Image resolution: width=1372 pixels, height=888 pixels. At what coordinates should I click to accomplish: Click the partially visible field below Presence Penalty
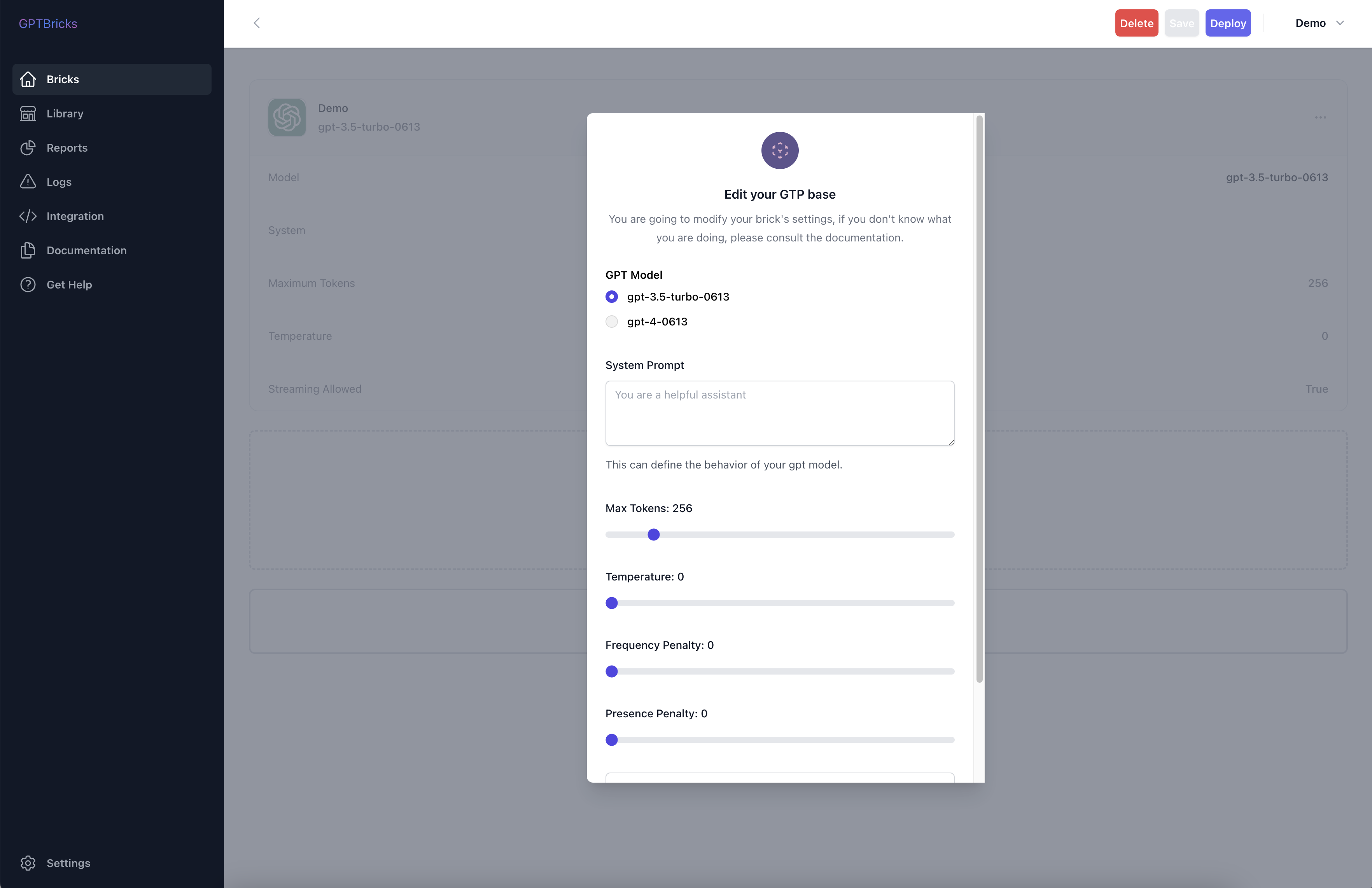coord(779,777)
